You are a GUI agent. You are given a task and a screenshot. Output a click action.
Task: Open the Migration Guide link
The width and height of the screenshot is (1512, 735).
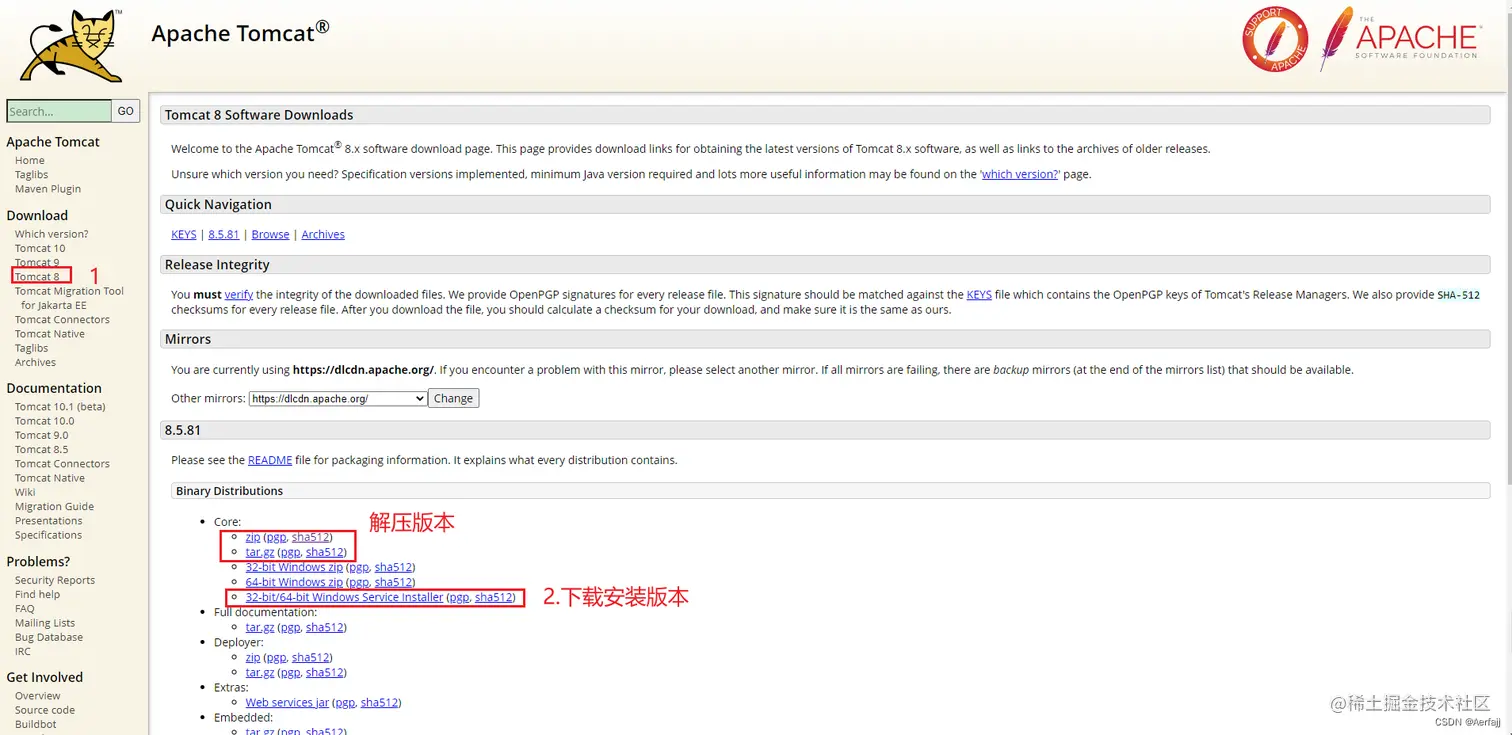click(54, 506)
